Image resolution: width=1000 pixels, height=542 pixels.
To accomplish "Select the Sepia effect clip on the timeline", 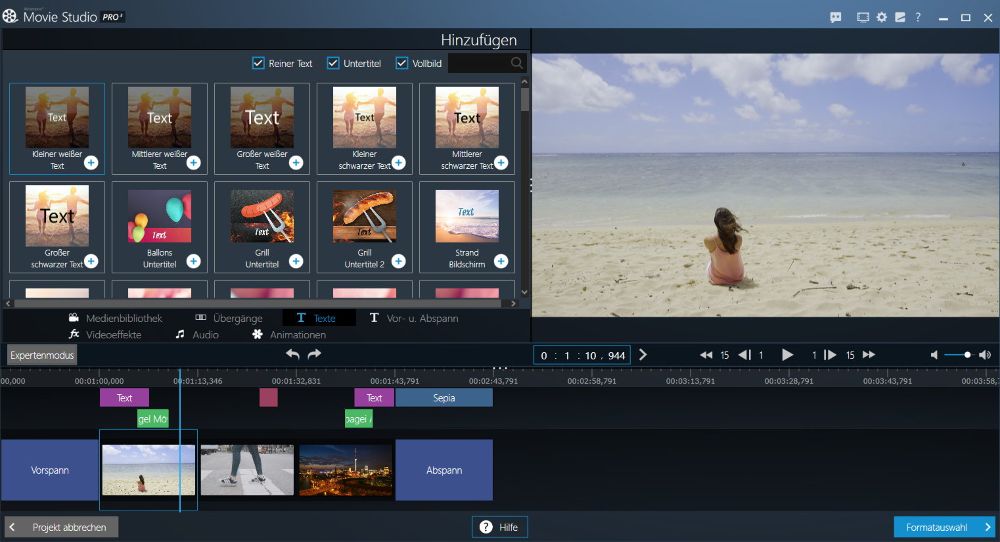I will click(444, 398).
